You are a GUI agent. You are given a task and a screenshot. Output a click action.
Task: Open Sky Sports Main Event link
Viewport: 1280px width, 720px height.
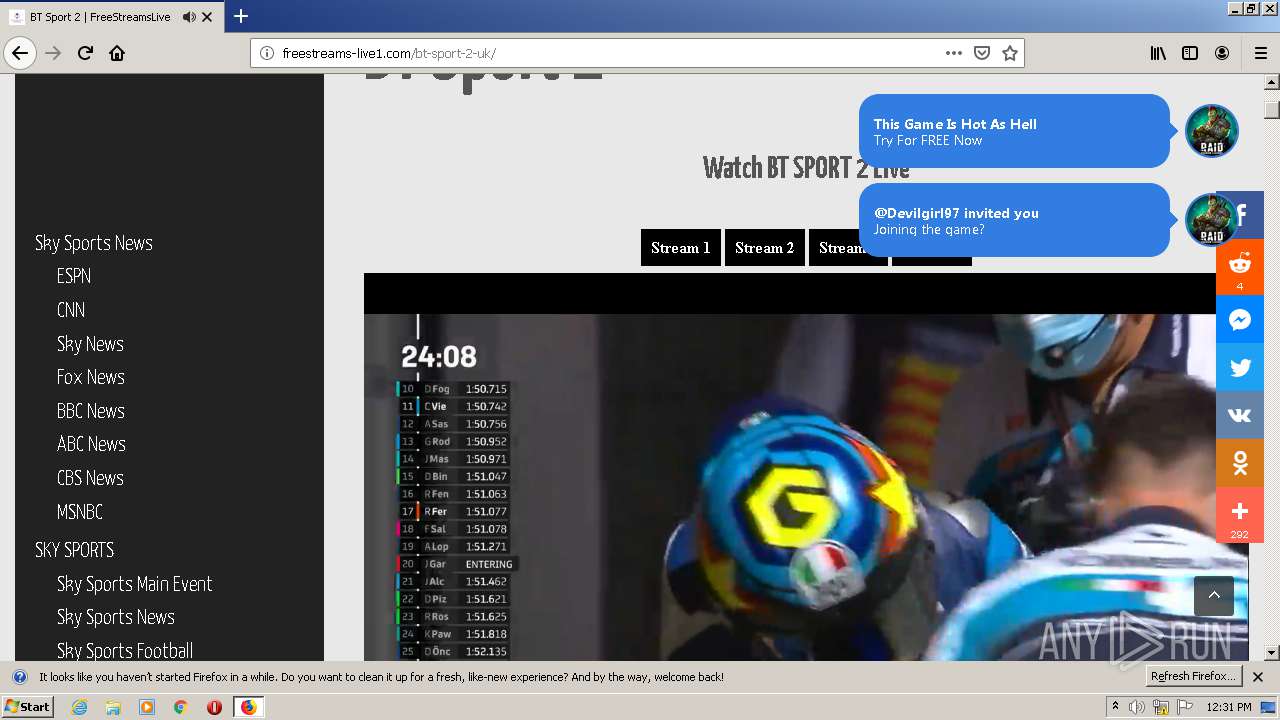135,584
